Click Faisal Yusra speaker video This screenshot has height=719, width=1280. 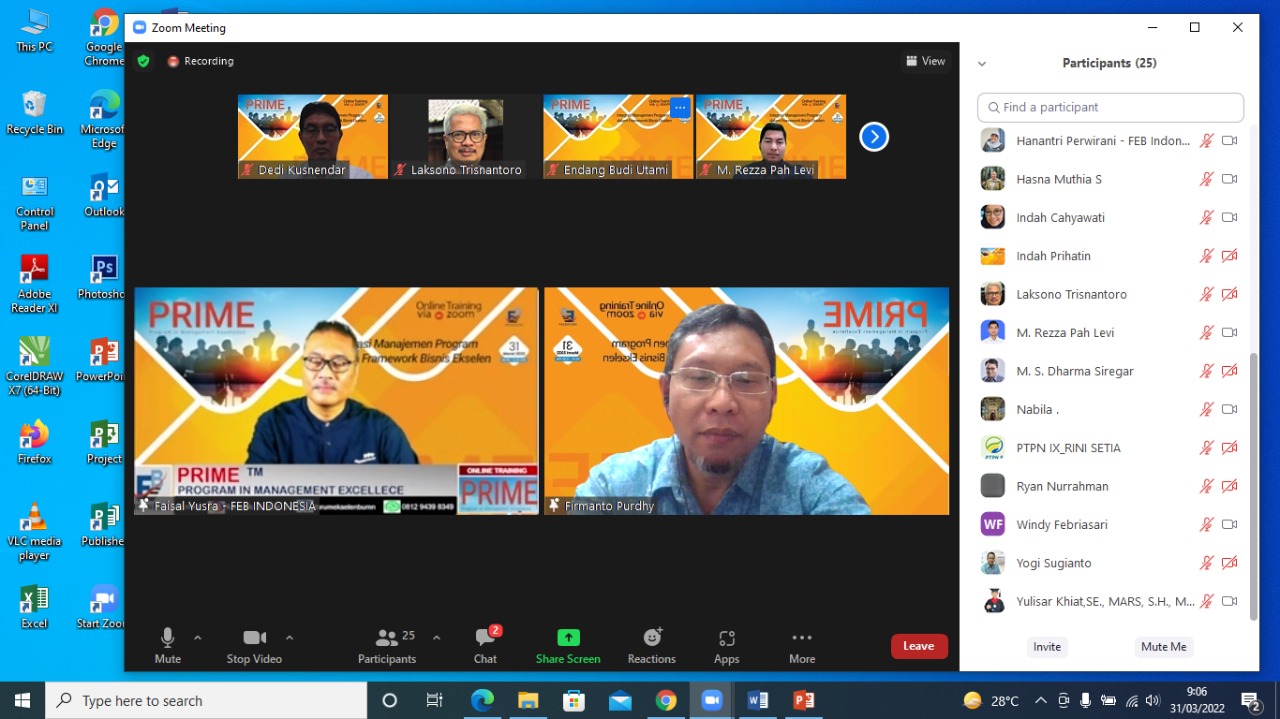point(336,401)
